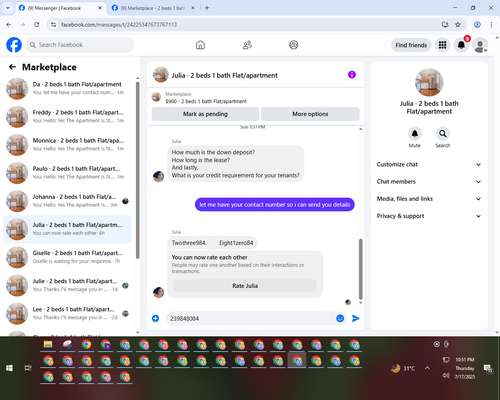Expand Media, files and links section
The image size is (500, 400).
coord(429,199)
